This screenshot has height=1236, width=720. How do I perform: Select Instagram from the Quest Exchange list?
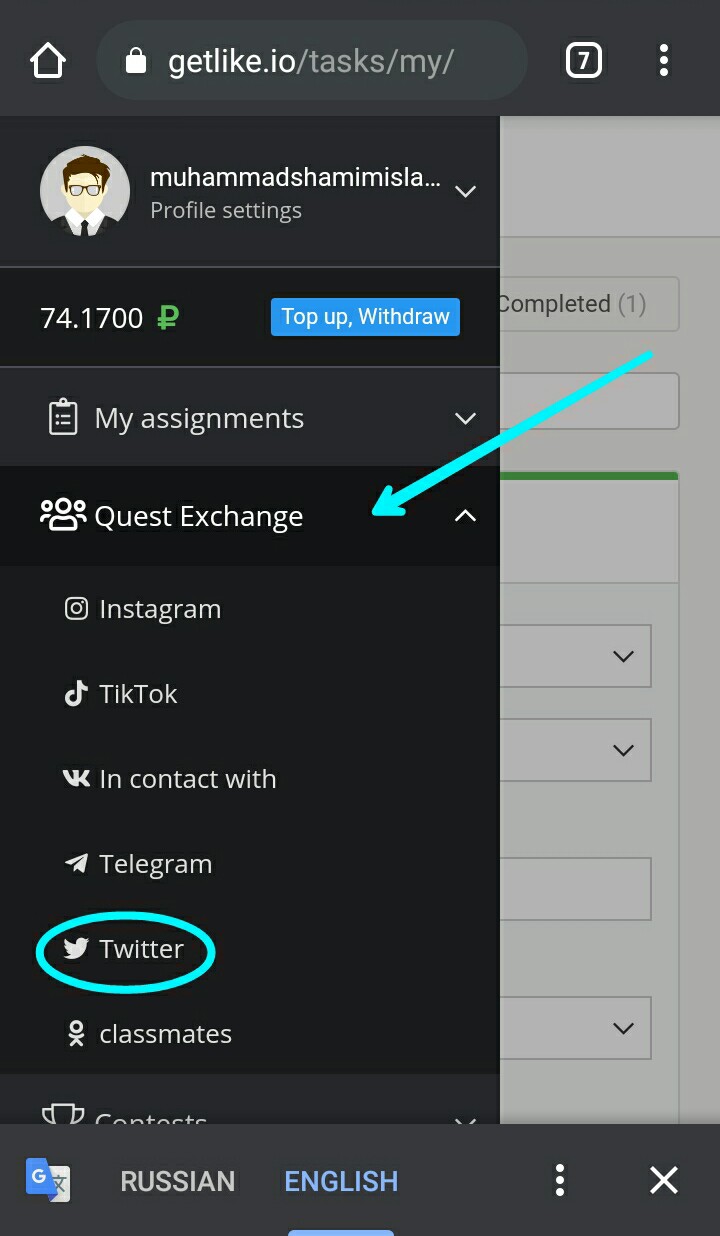point(159,609)
